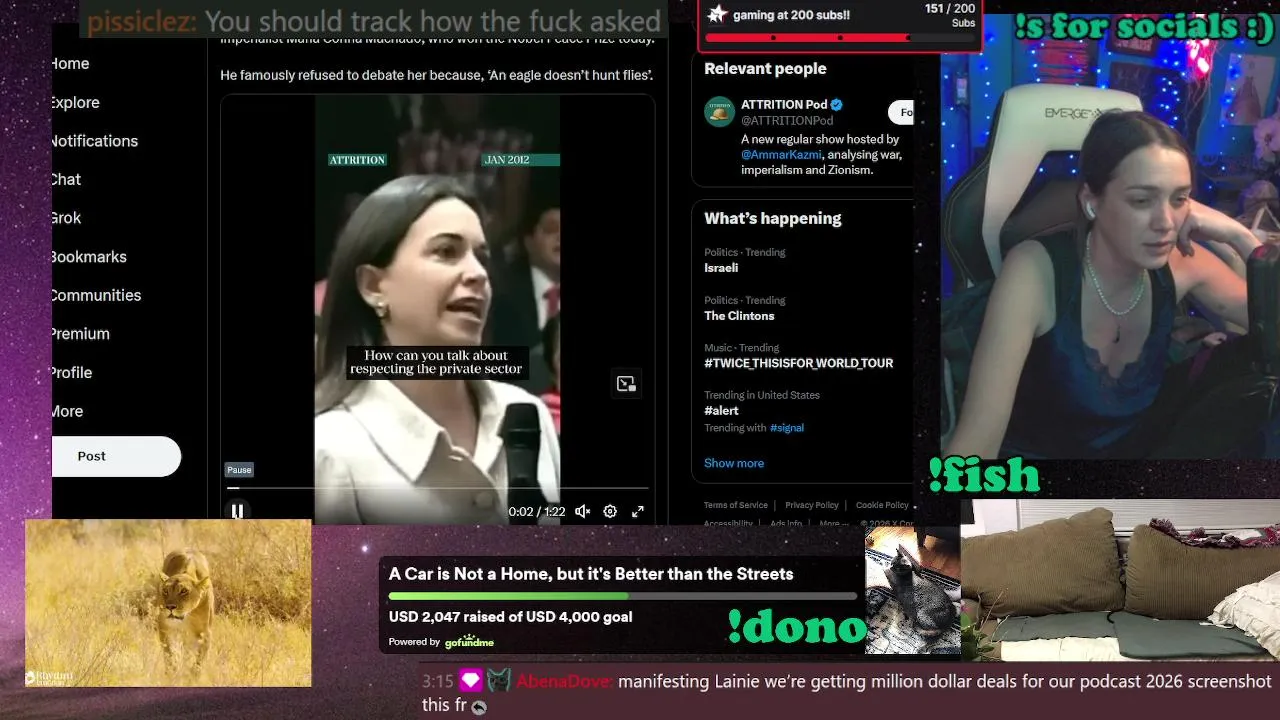Viewport: 1280px width, 720px height.
Task: Open Chat in sidebar
Action: point(66,179)
